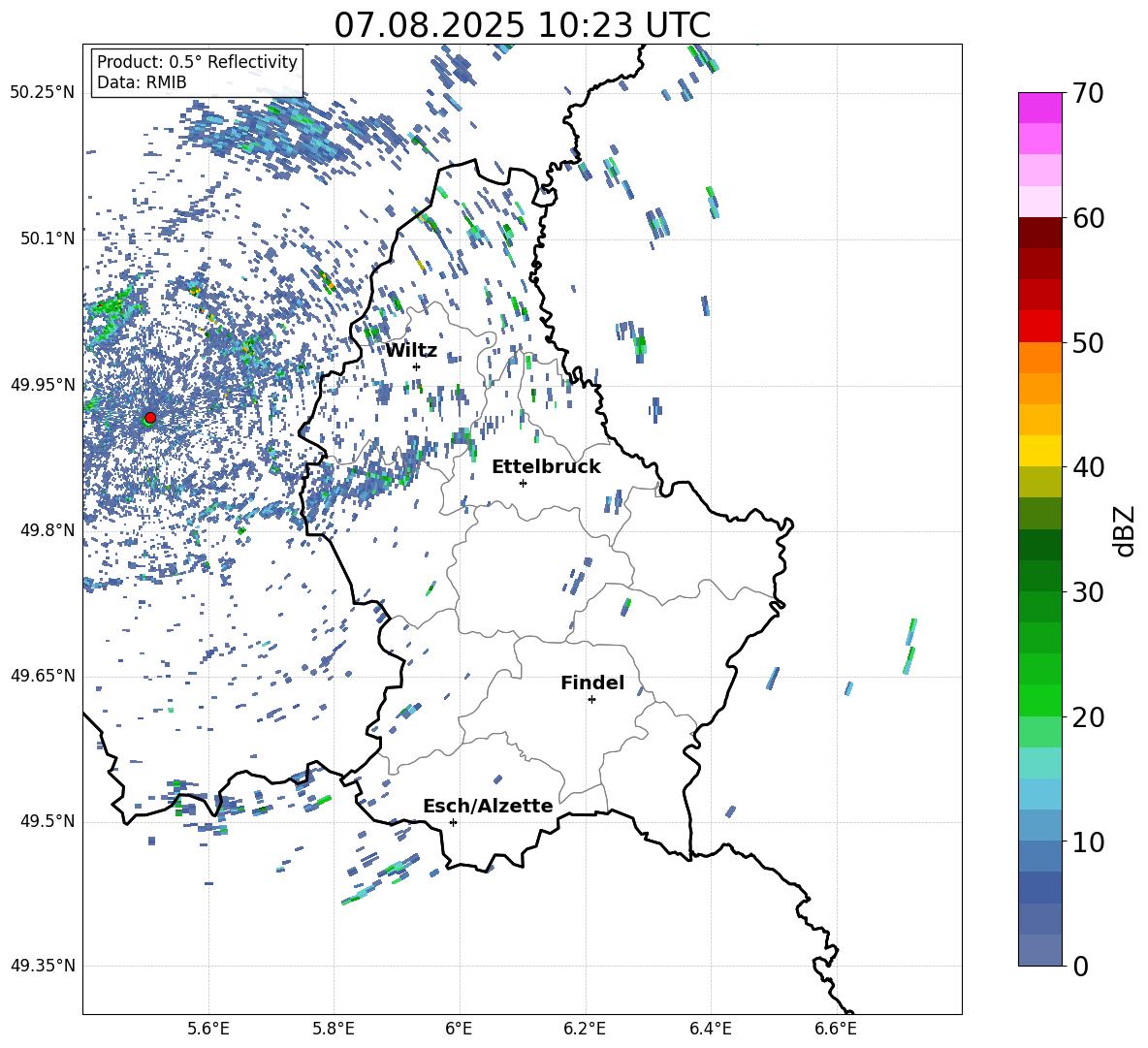Image resolution: width=1148 pixels, height=1048 pixels.
Task: Click the 6.4°E longitude label
Action: (x=710, y=1030)
